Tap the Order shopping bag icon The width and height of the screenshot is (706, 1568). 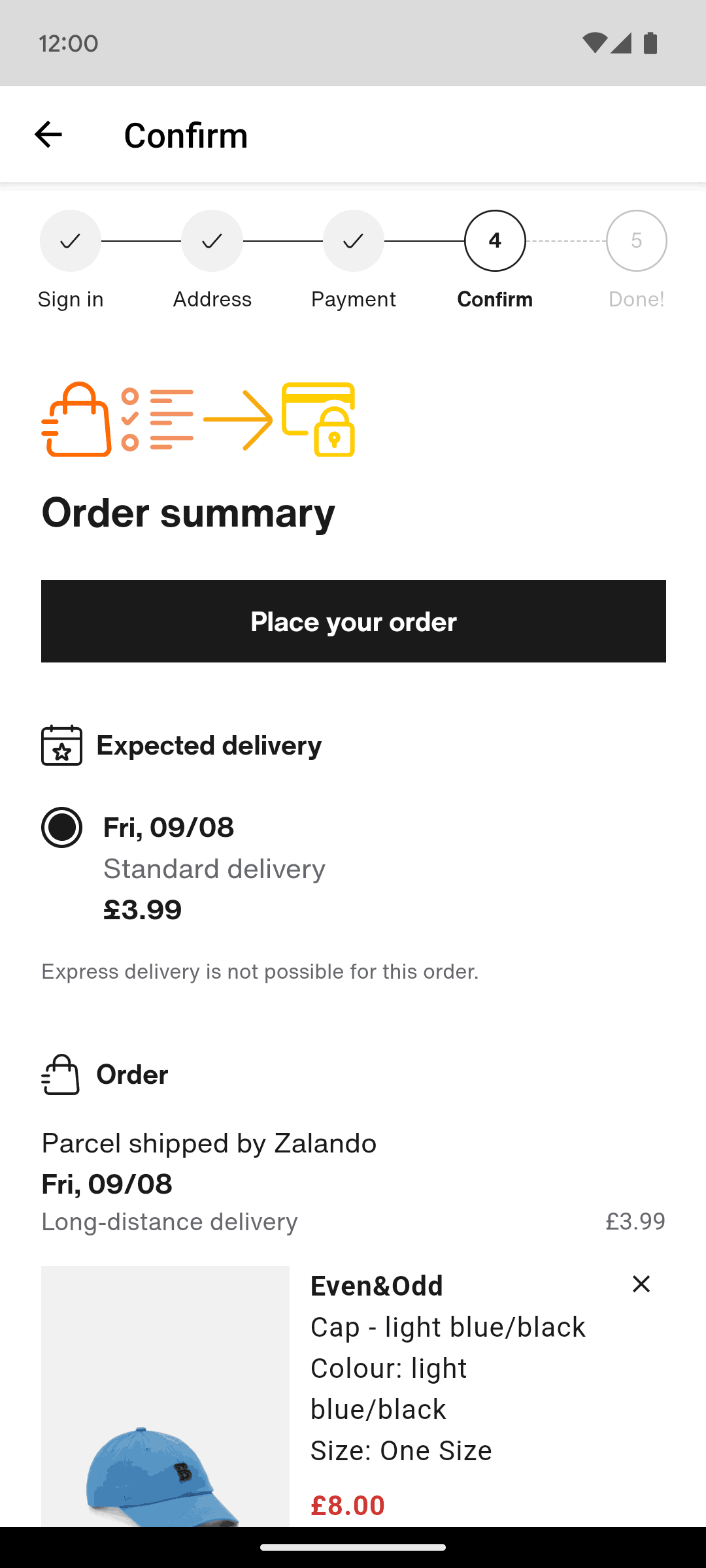click(x=61, y=1075)
